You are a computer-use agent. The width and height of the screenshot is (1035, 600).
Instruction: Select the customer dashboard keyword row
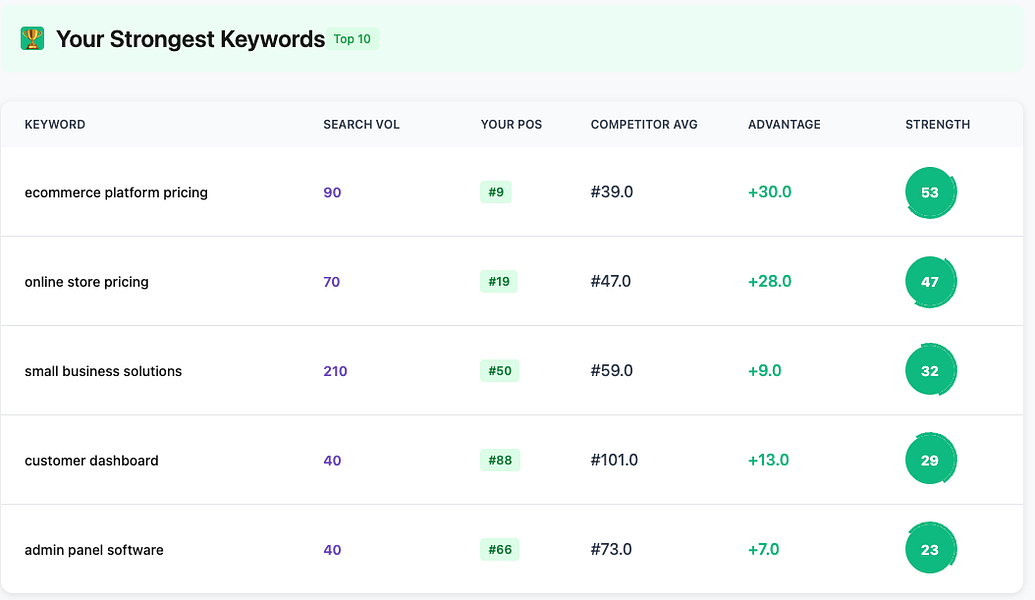tap(92, 461)
